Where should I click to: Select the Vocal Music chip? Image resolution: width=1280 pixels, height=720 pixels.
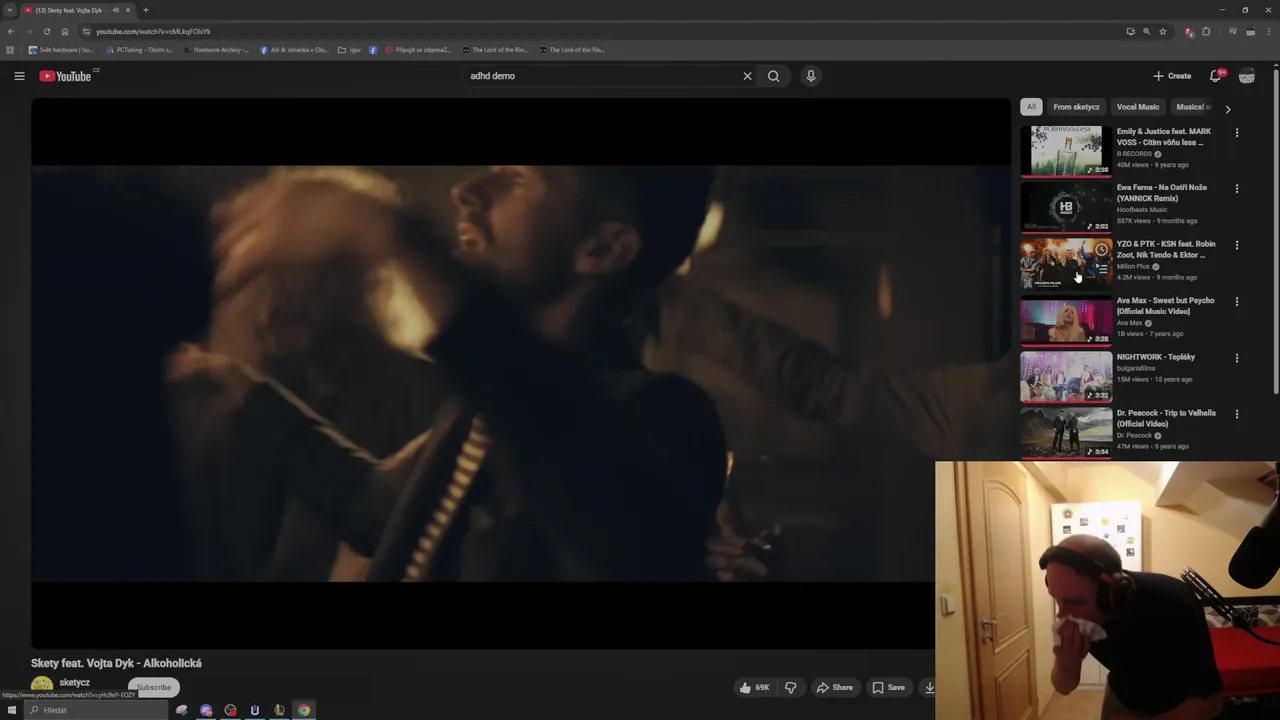[1138, 107]
